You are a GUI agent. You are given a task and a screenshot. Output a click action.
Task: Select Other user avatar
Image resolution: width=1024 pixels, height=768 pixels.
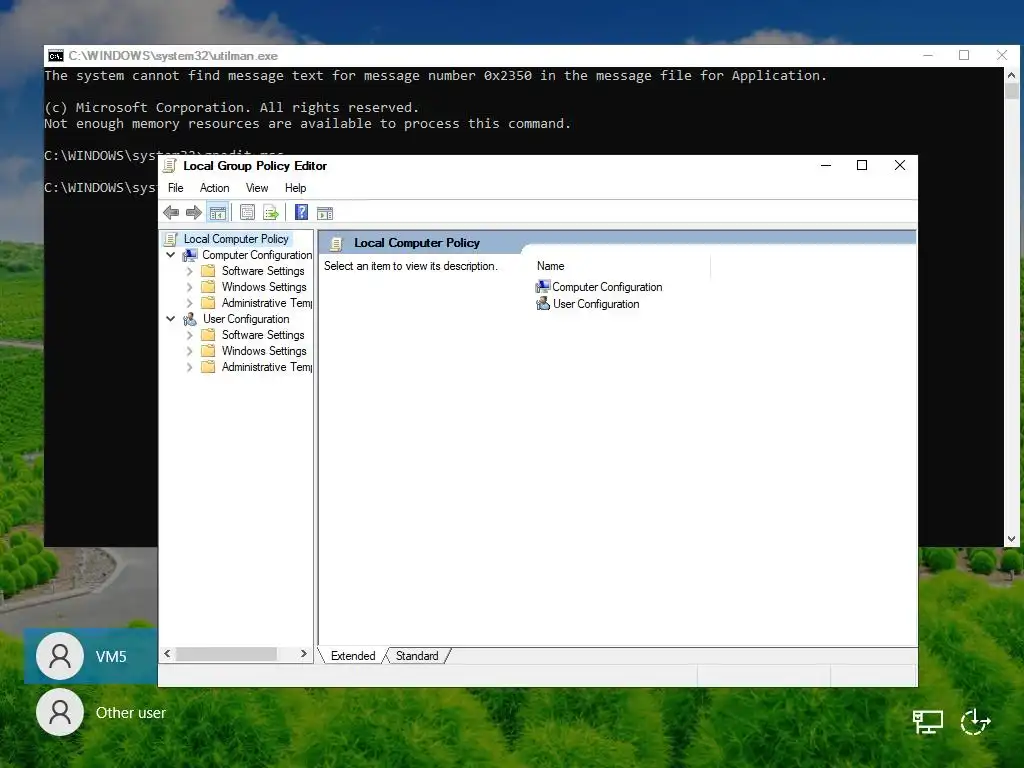(x=59, y=712)
